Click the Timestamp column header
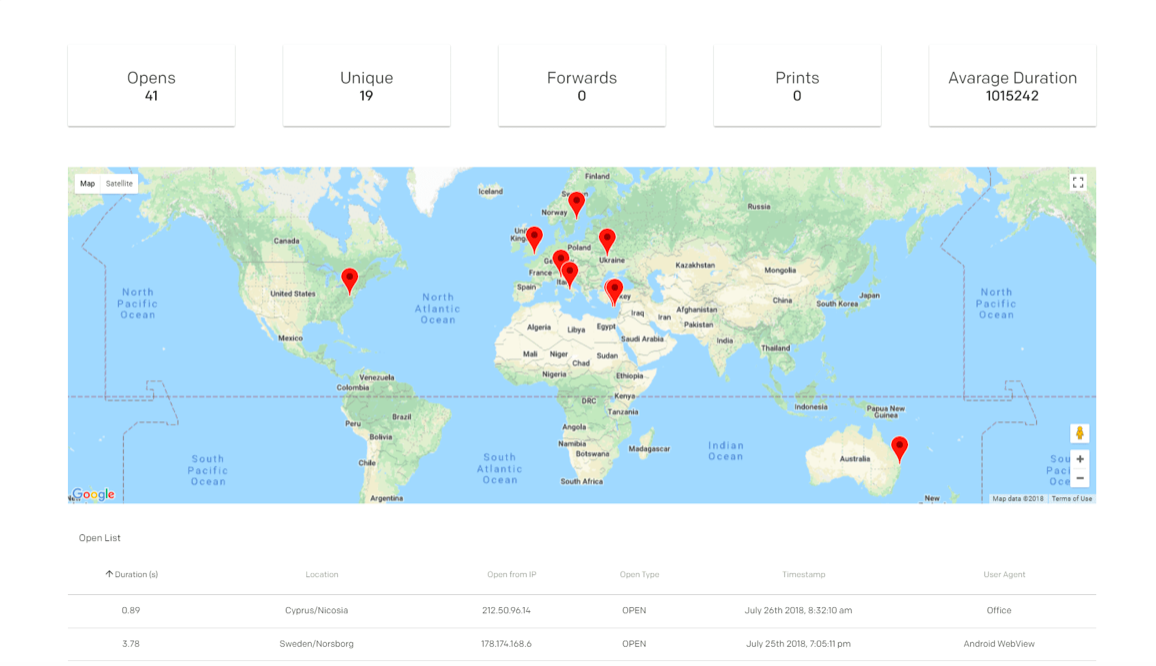Image resolution: width=1156 pixels, height=666 pixels. point(803,575)
